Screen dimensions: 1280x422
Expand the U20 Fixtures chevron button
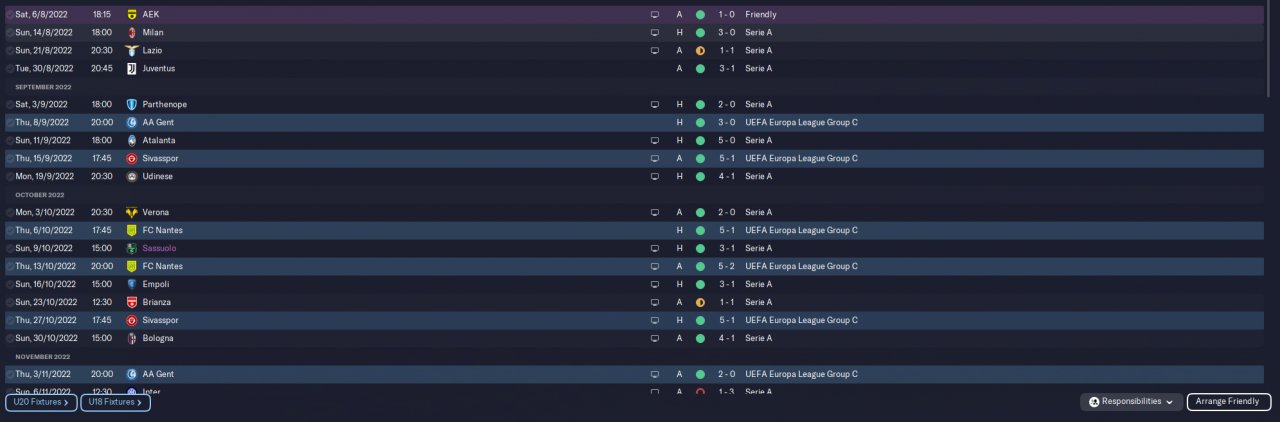[x=41, y=402]
